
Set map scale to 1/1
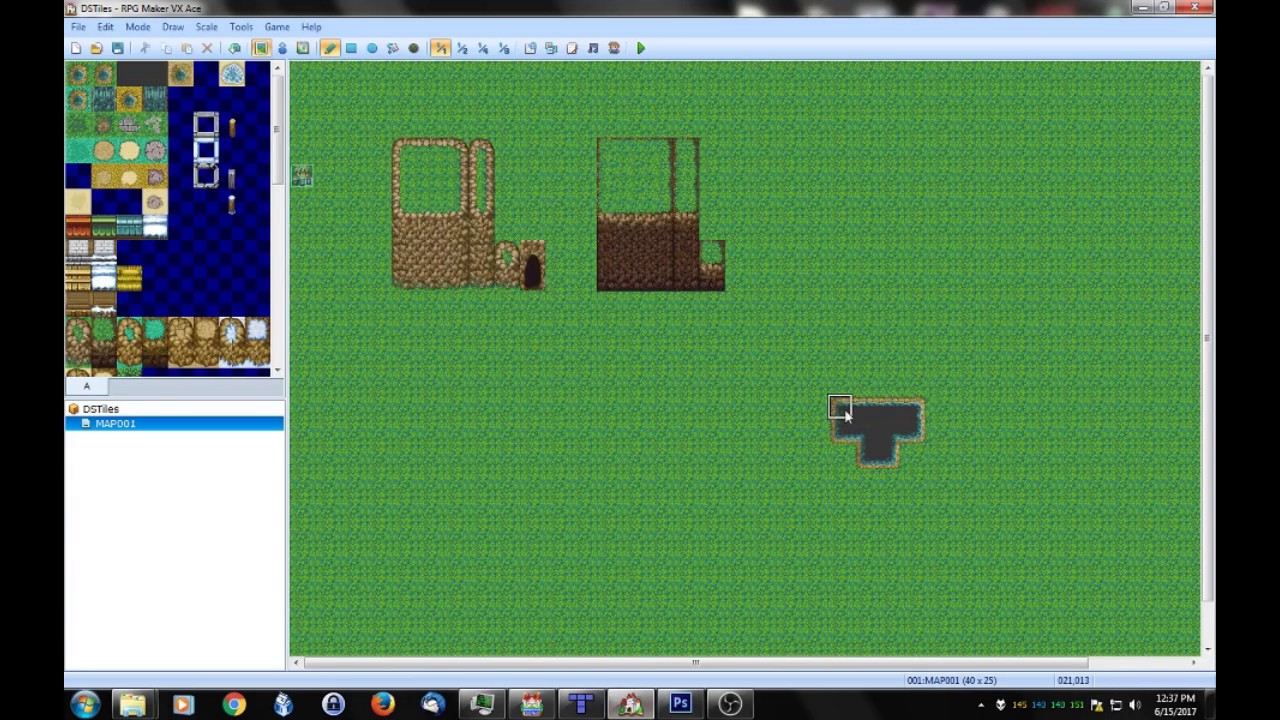(441, 48)
